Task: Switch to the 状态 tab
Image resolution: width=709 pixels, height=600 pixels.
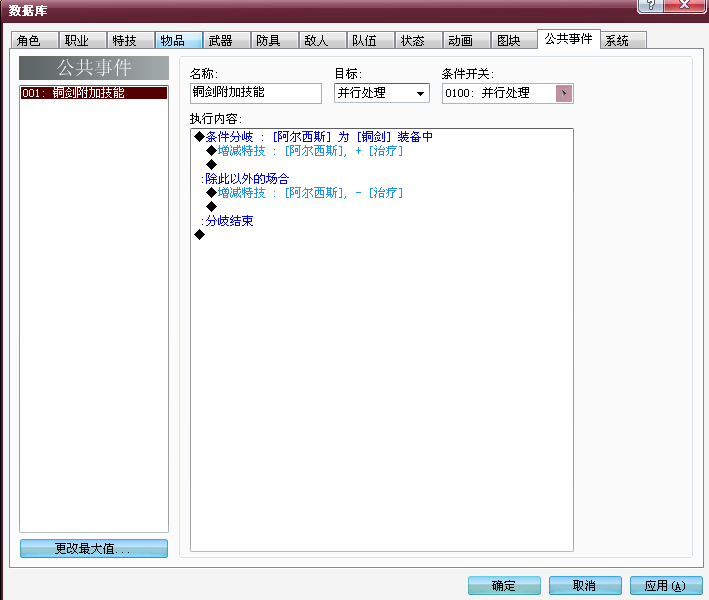Action: click(418, 40)
